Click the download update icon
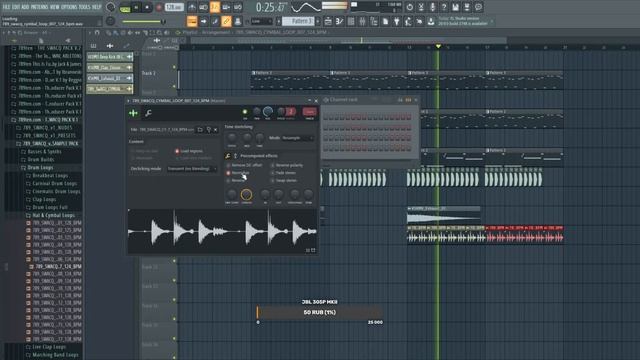Image resolution: width=640 pixels, height=360 pixels. (431, 22)
